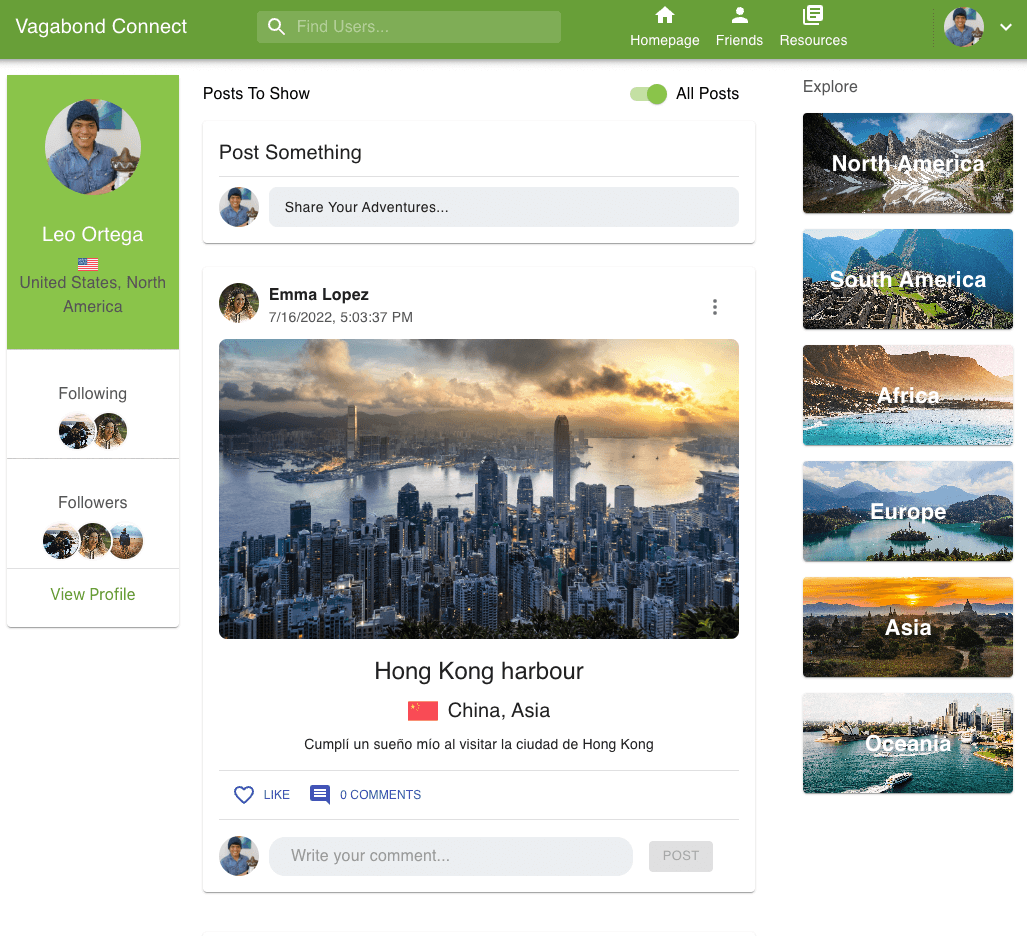This screenshot has height=936, width=1027.
Task: Click avatar beside comment field
Action: (238, 856)
